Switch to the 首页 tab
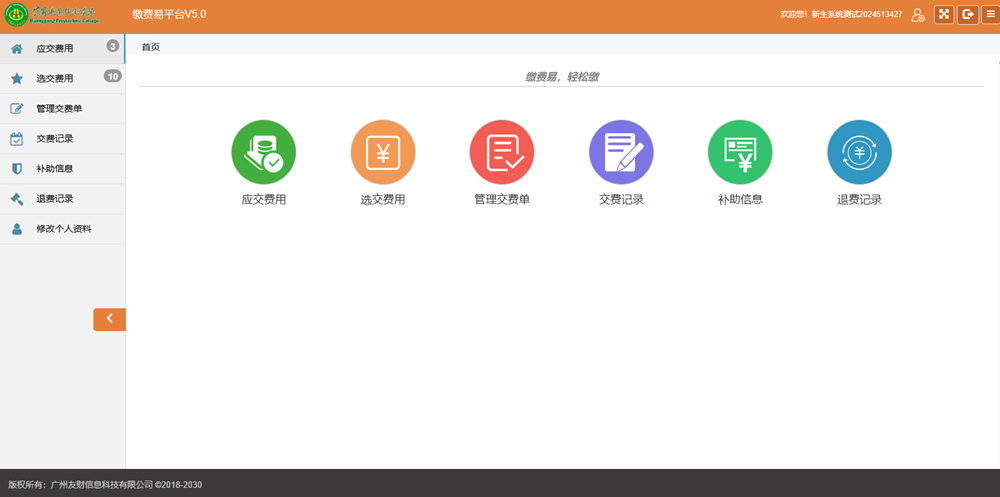Screen dimensions: 1000x497 (x=150, y=47)
